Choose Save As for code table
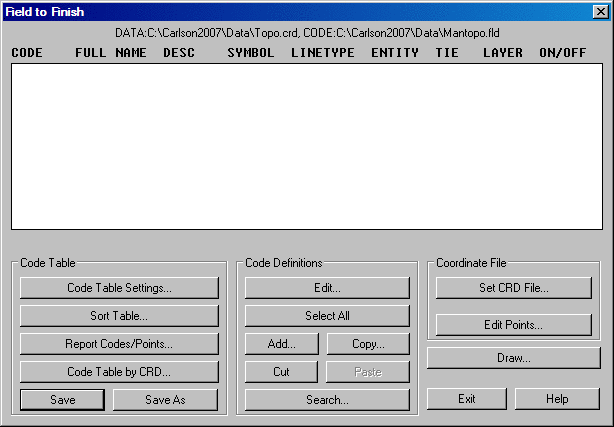The height and width of the screenshot is (427, 614). point(165,400)
